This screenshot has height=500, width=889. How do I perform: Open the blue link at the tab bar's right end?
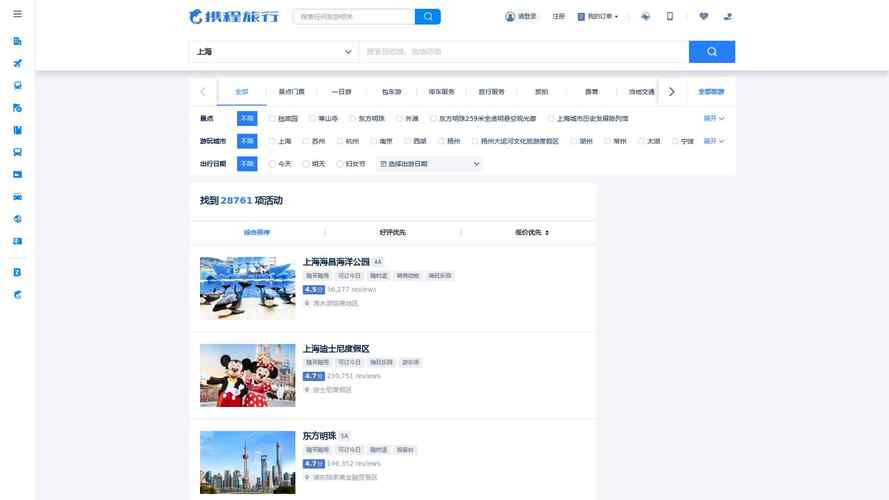point(711,91)
